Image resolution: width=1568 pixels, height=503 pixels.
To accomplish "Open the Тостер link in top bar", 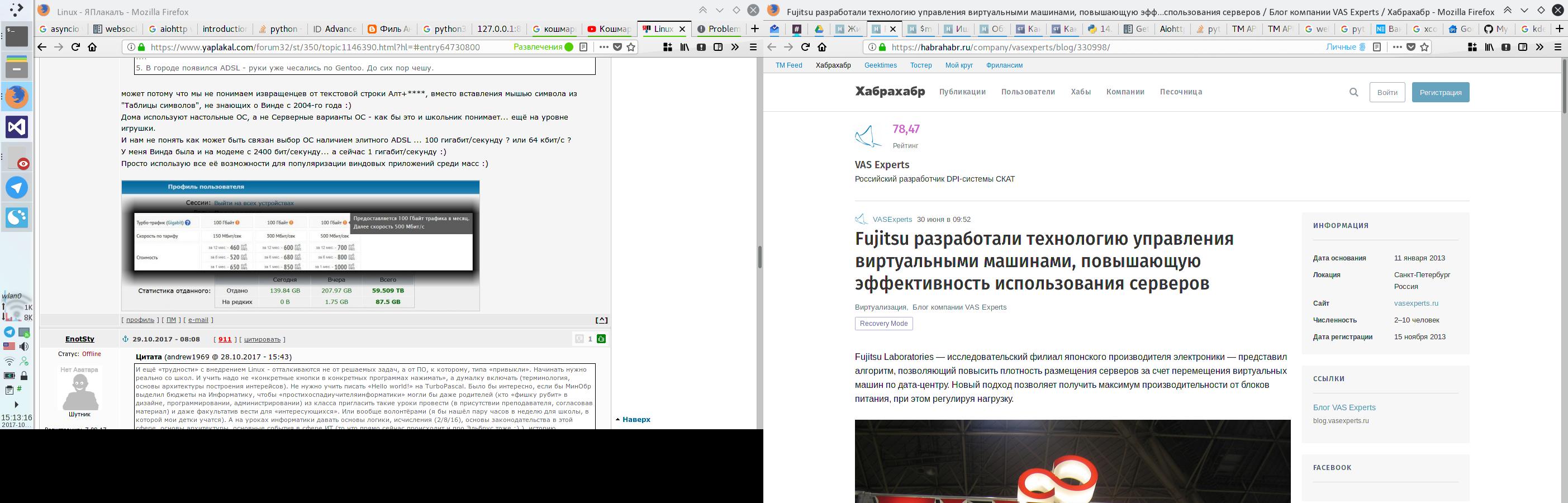I will point(921,65).
